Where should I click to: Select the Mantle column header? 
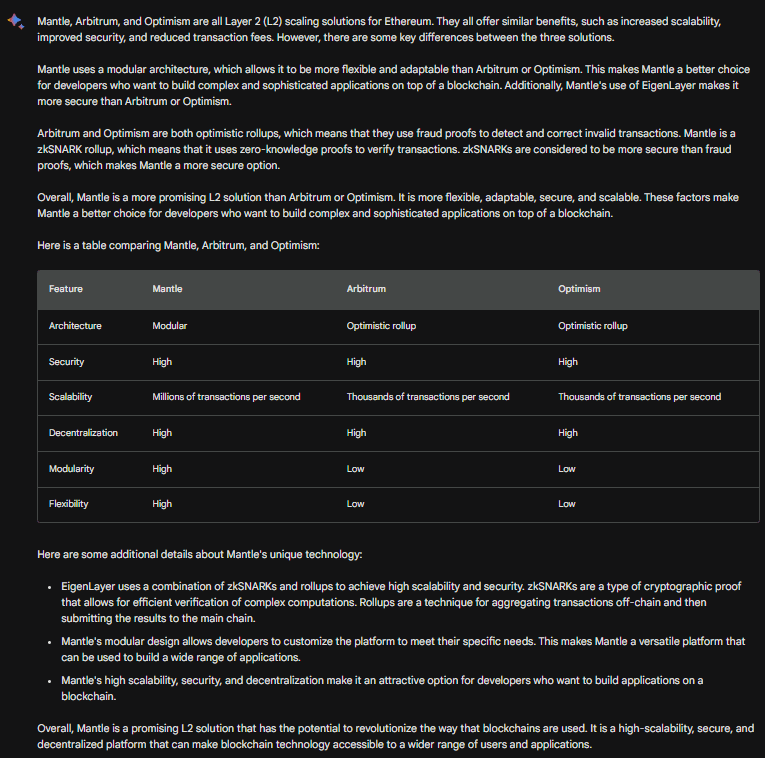(167, 289)
